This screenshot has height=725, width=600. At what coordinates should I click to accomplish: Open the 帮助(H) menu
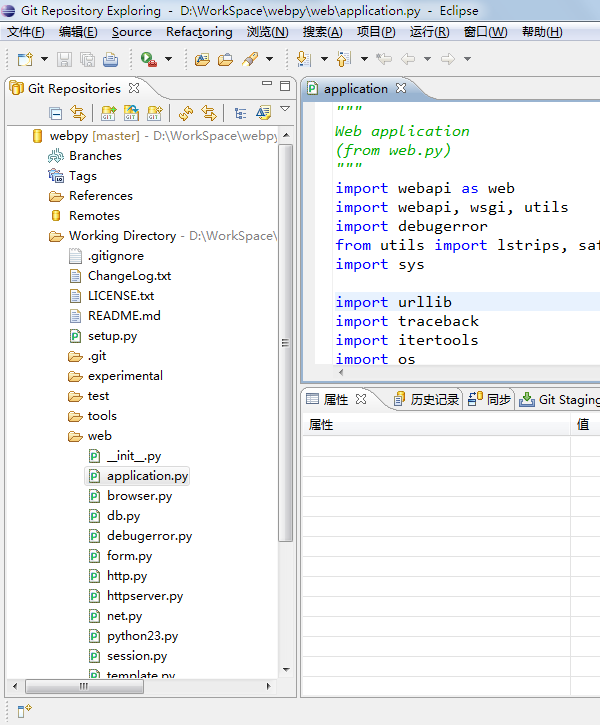tap(542, 32)
